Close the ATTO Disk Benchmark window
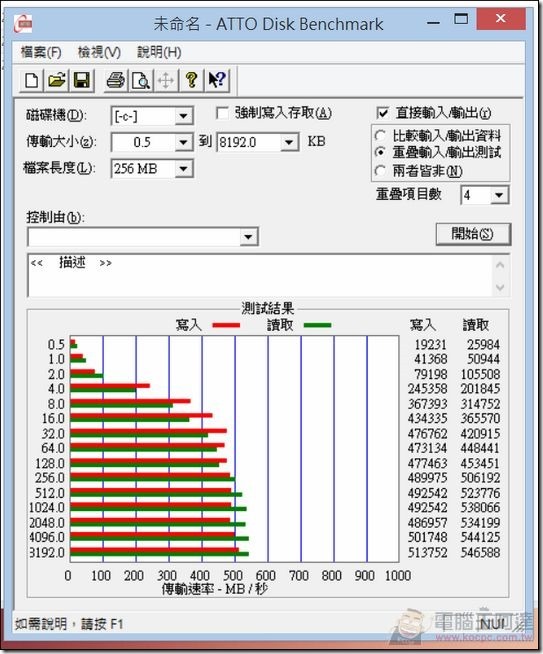The image size is (543, 654). click(x=500, y=19)
